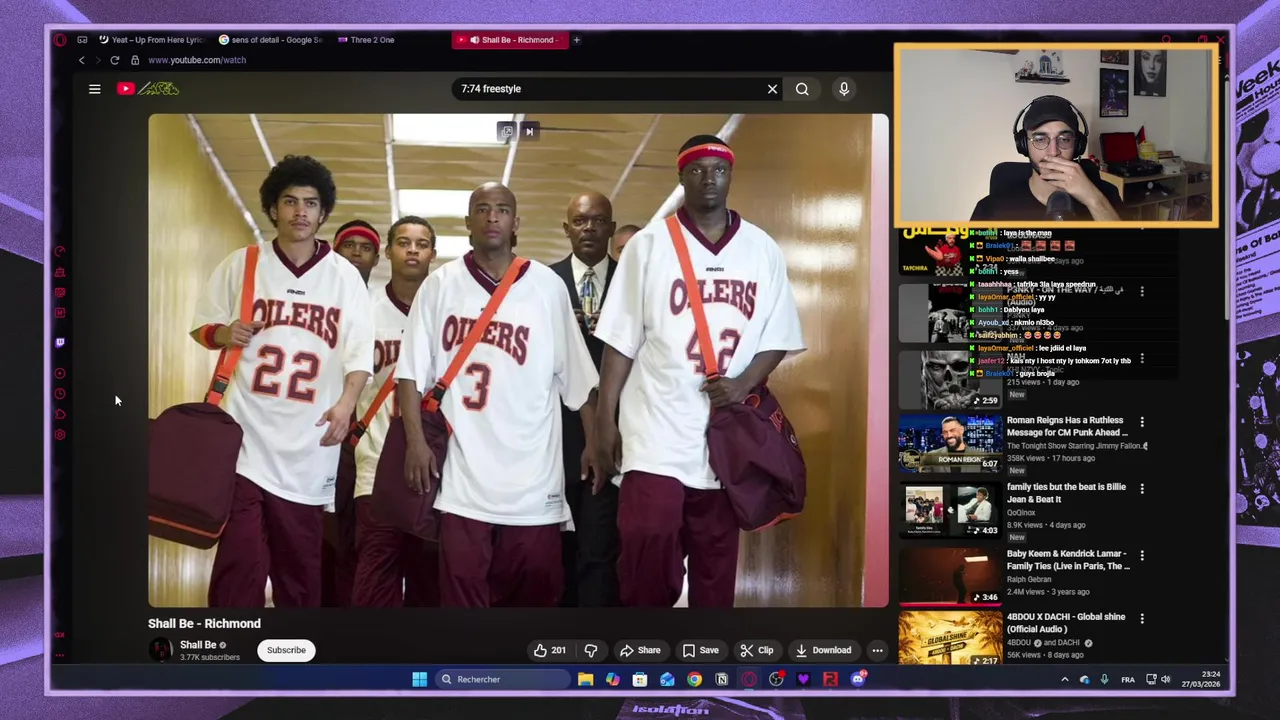This screenshot has width=1280, height=720.
Task: View site info via padlock icon
Action: 135,60
